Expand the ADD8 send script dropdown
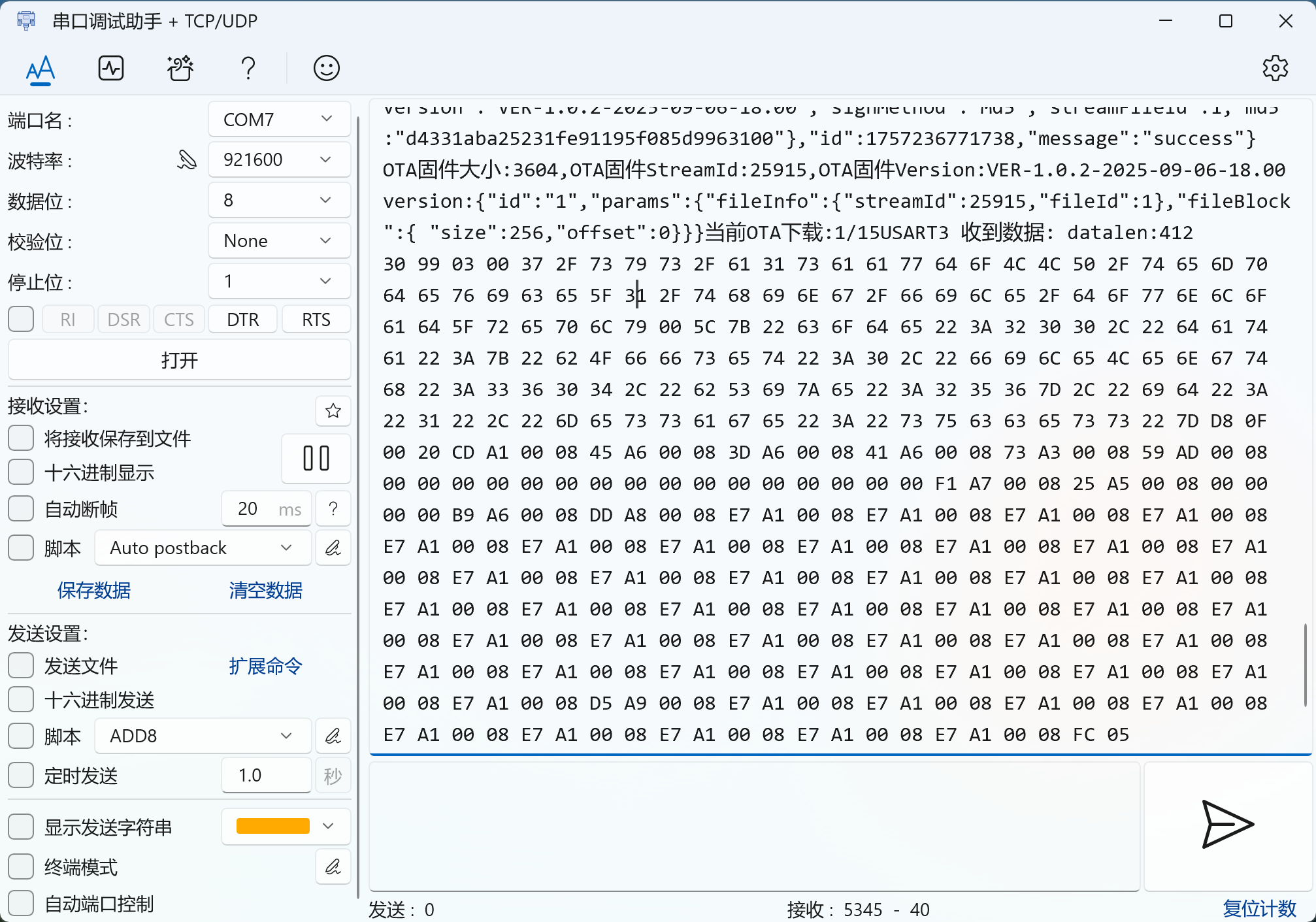 click(203, 736)
